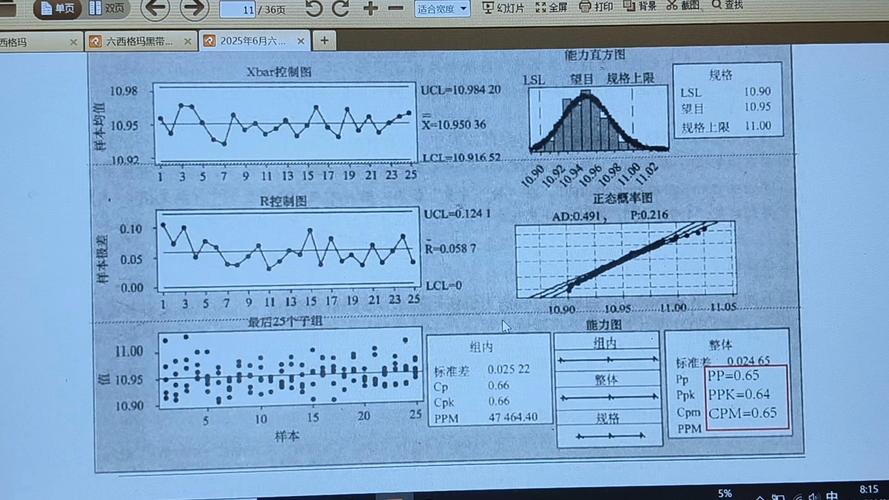The image size is (889, 500).
Task: Click the 正态概率图 title
Action: pyautogui.click(x=623, y=198)
